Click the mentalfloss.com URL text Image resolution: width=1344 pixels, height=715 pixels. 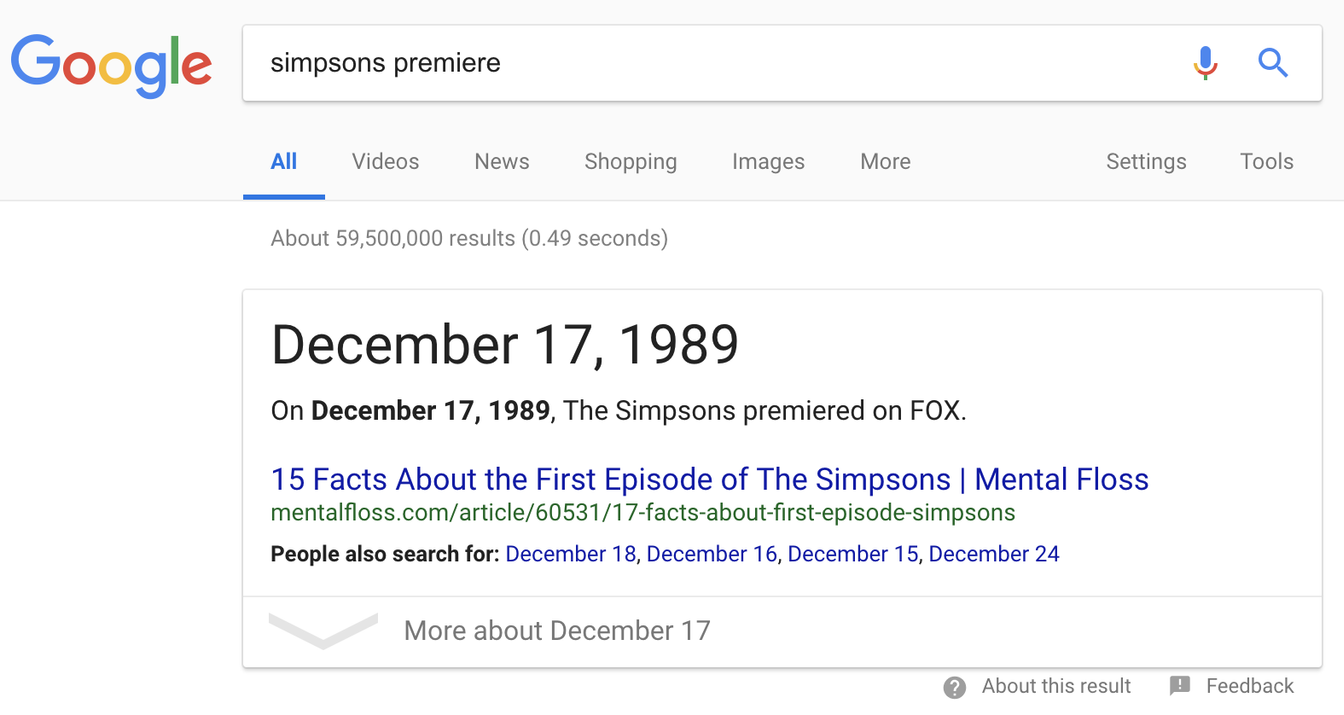[x=642, y=511]
